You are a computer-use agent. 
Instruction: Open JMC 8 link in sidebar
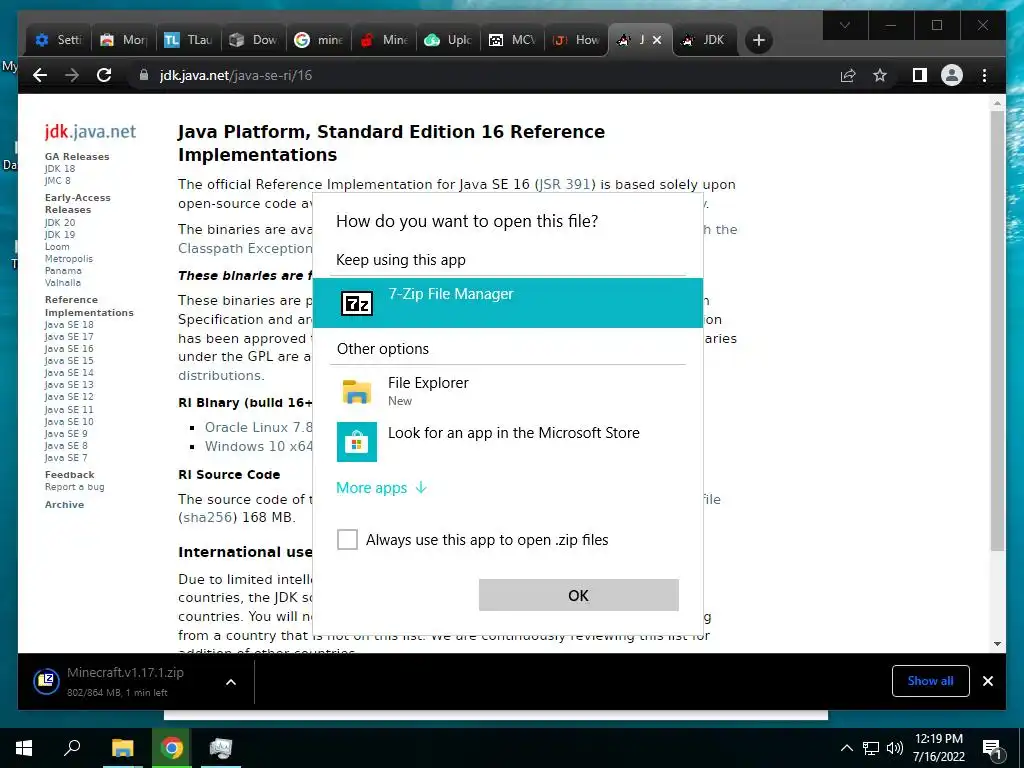pos(57,180)
